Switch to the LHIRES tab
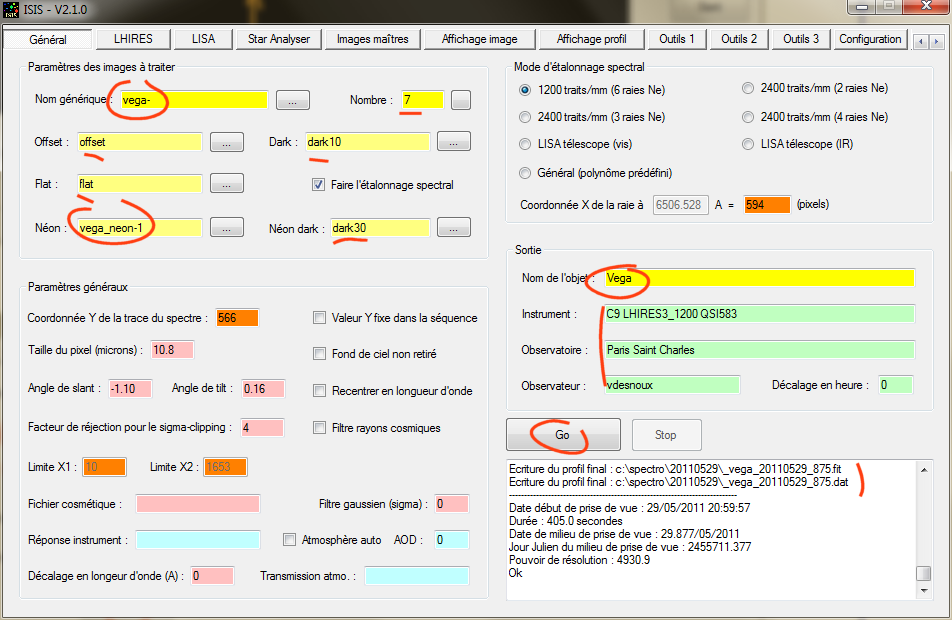The image size is (952, 620). 133,39
